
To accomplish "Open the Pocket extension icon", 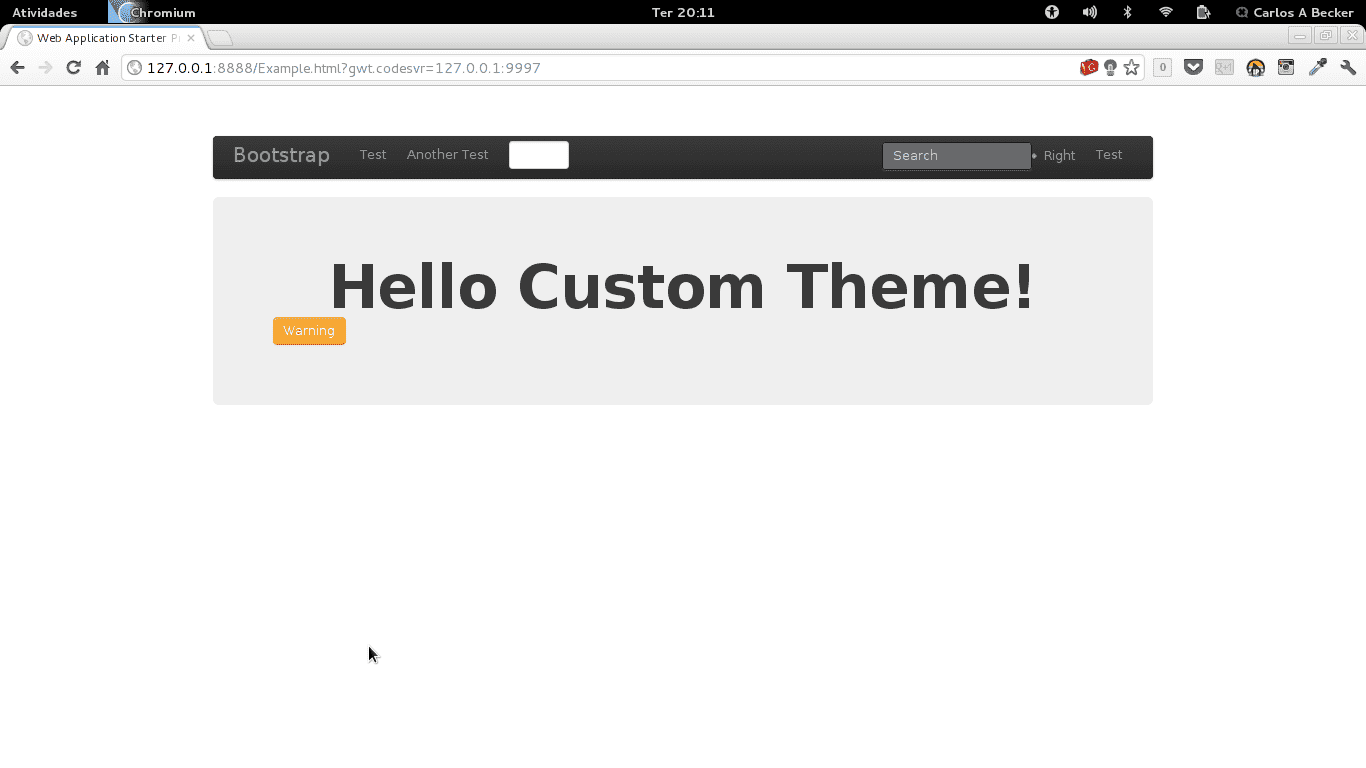I will 1193,68.
